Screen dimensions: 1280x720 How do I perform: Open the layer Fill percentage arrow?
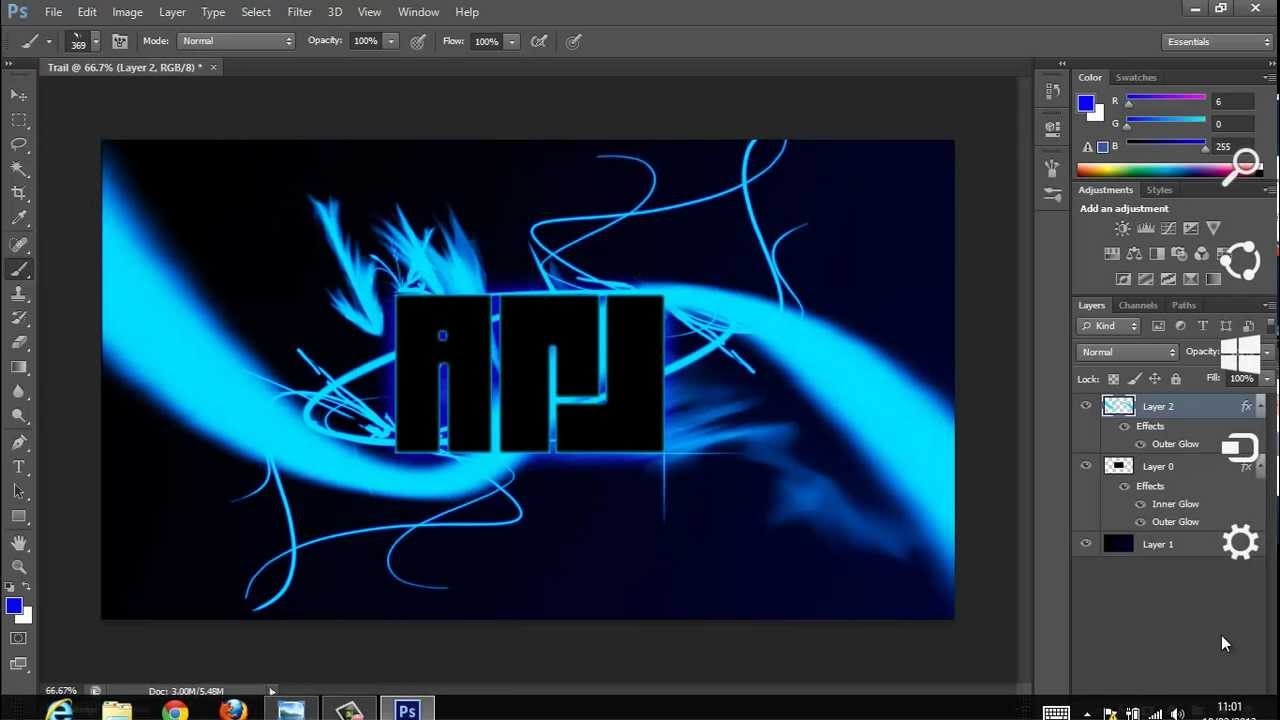click(x=1267, y=379)
